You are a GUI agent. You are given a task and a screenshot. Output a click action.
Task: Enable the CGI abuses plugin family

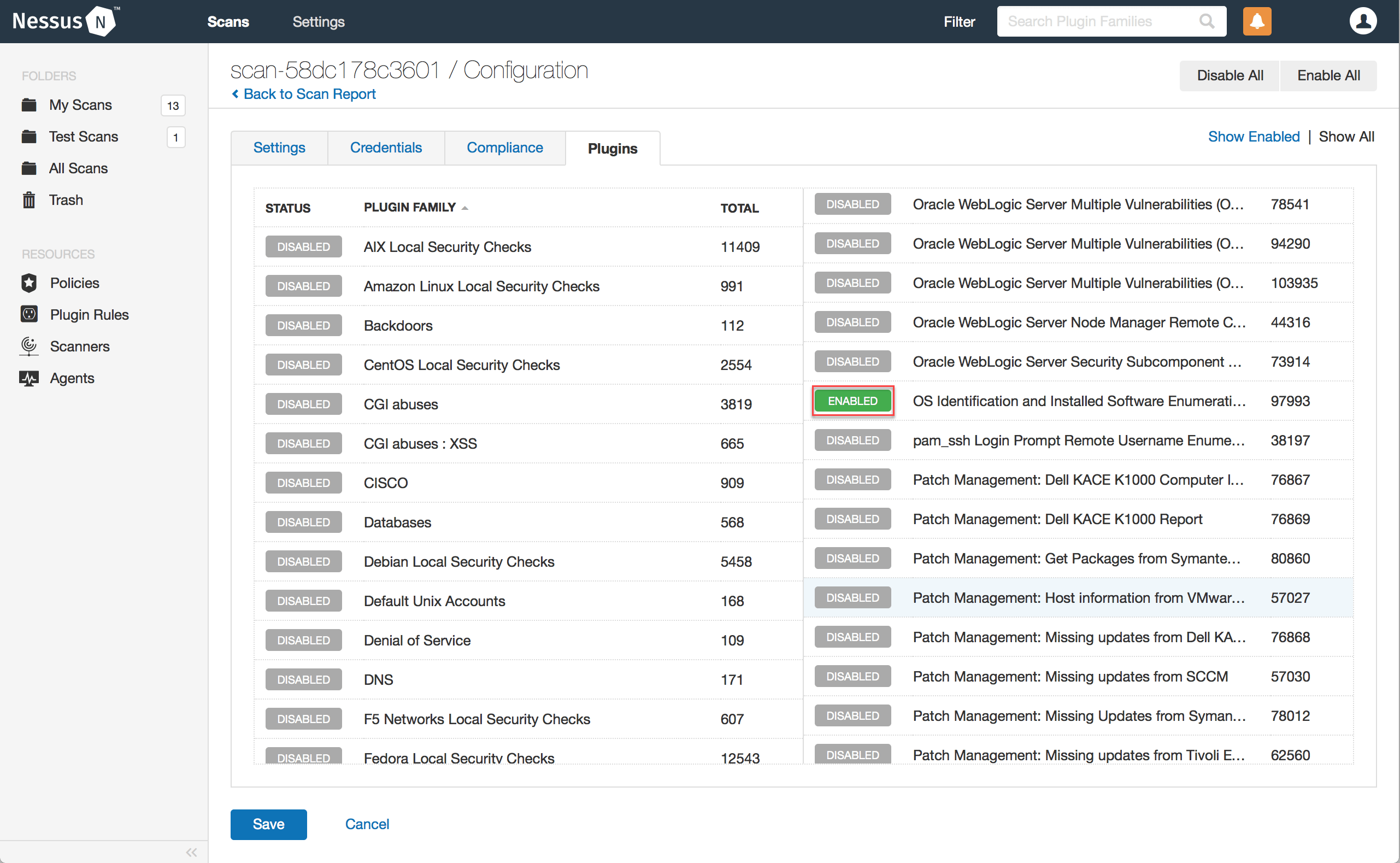[x=303, y=403]
